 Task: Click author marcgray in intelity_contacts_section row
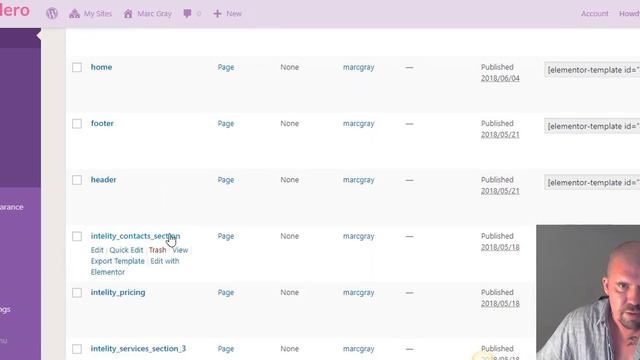(358, 236)
